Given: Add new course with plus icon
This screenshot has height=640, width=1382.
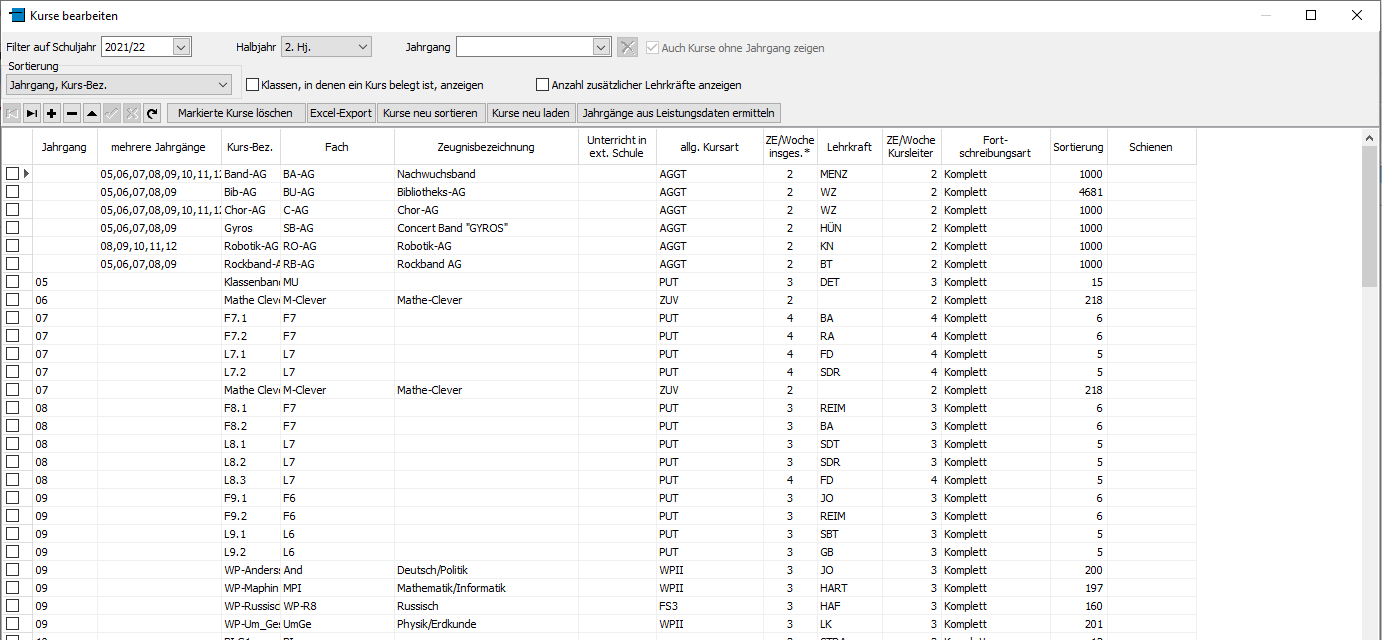Looking at the screenshot, I should click(52, 113).
